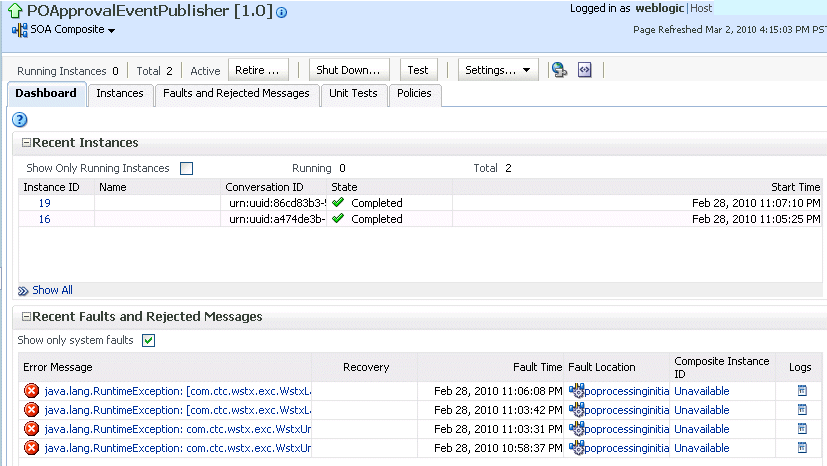Viewport: 827px width, 466px height.
Task: Click the Shut Down button
Action: pyautogui.click(x=349, y=70)
